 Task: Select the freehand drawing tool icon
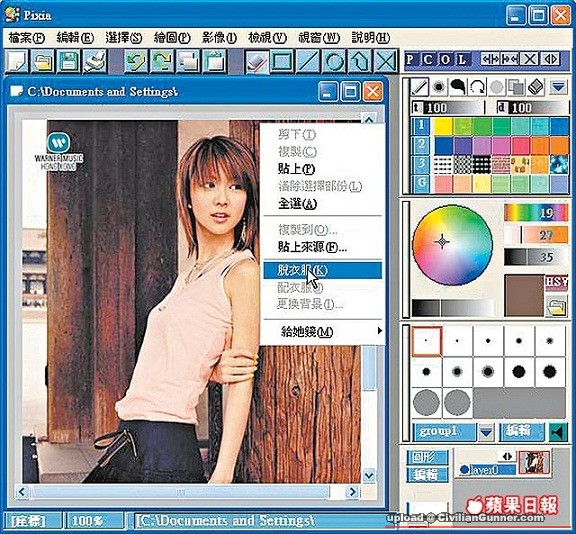pyautogui.click(x=256, y=61)
